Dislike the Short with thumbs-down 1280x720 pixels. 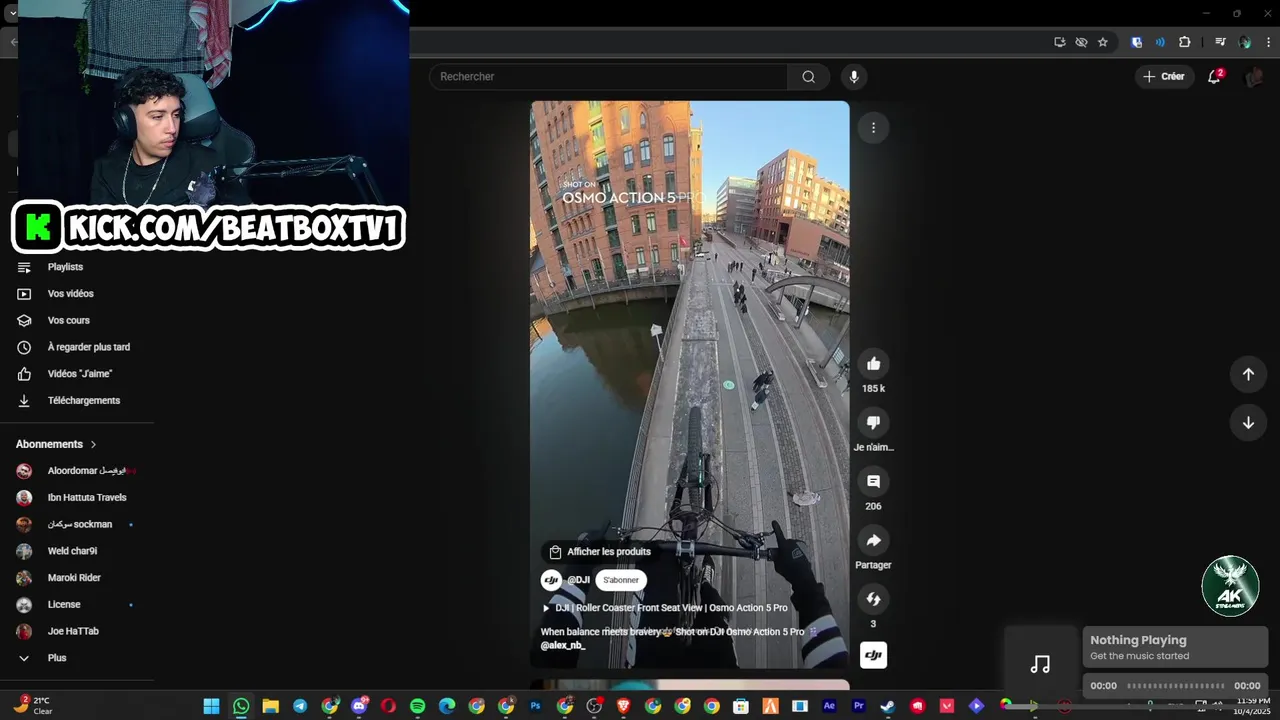coord(873,423)
